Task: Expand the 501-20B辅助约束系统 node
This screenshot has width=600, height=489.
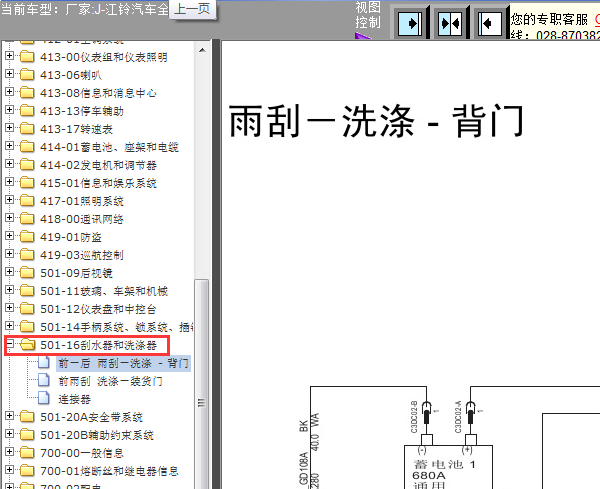Action: [9, 434]
